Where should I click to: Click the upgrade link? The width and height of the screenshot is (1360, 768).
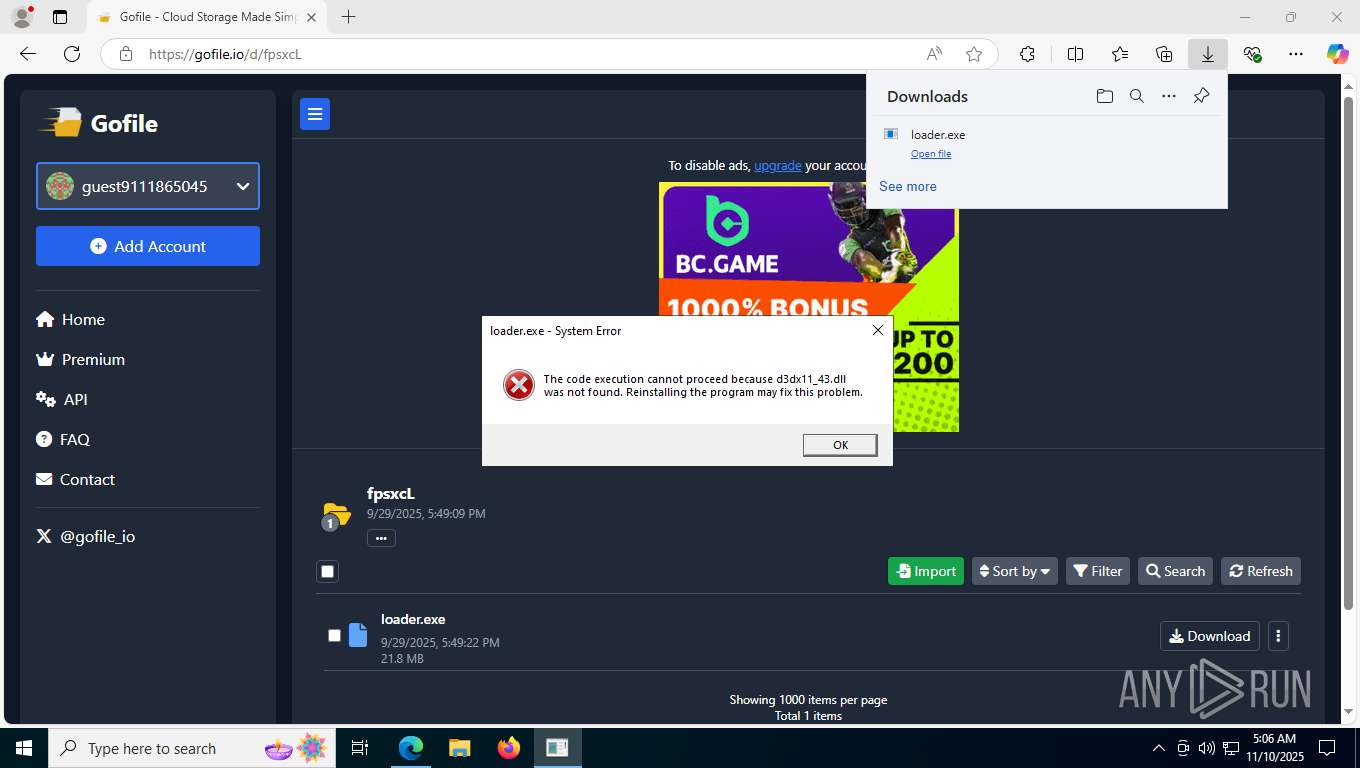pyautogui.click(x=778, y=165)
